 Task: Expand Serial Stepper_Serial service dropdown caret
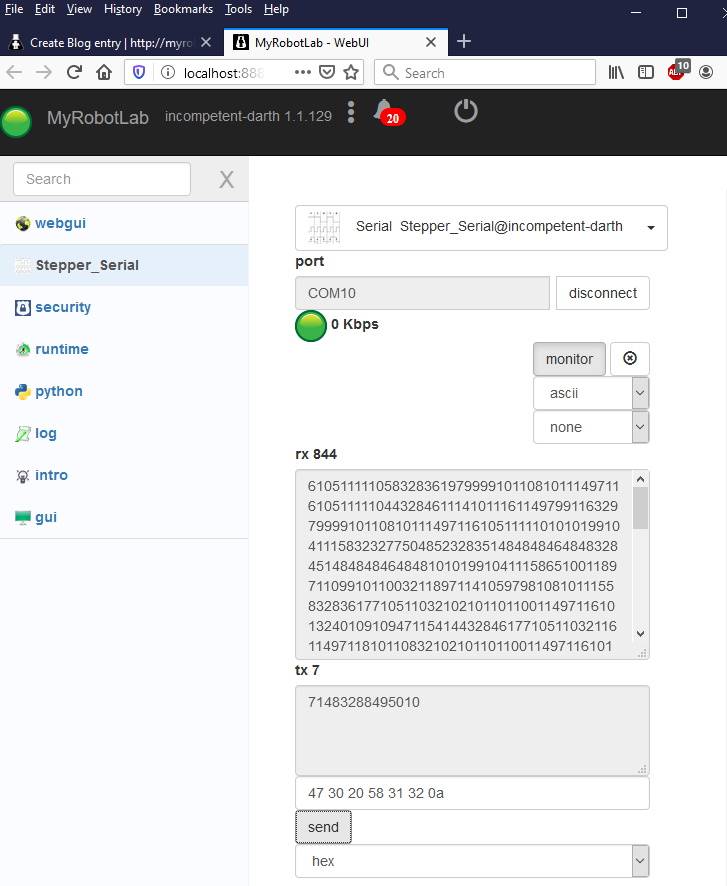651,228
